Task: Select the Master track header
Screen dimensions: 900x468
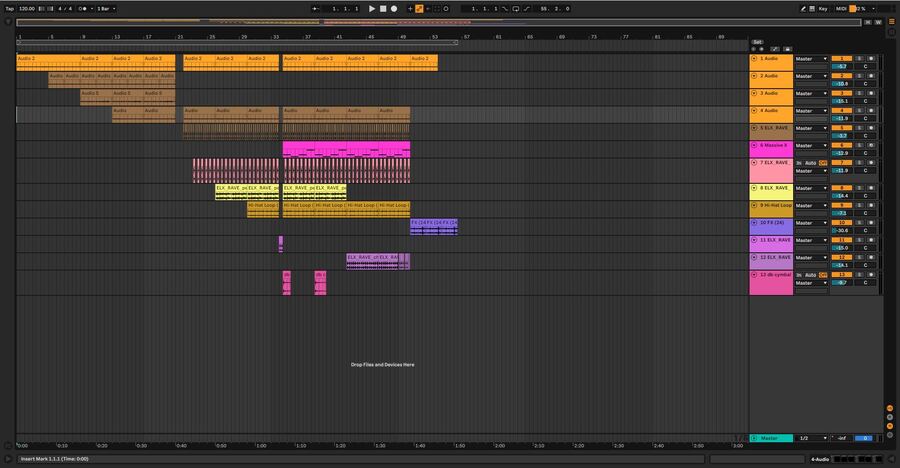Action: (771, 438)
